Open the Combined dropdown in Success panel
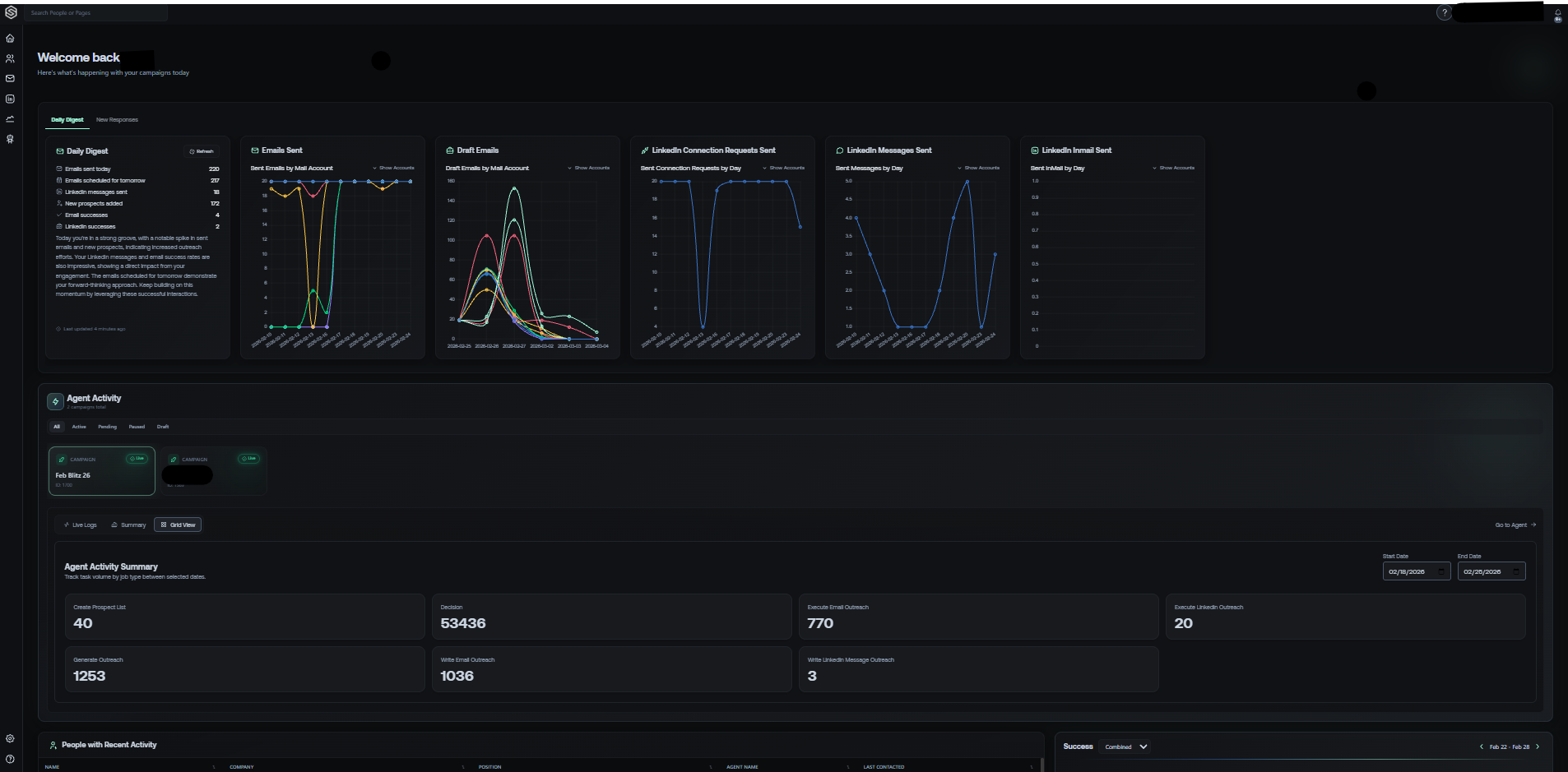 [x=1125, y=747]
